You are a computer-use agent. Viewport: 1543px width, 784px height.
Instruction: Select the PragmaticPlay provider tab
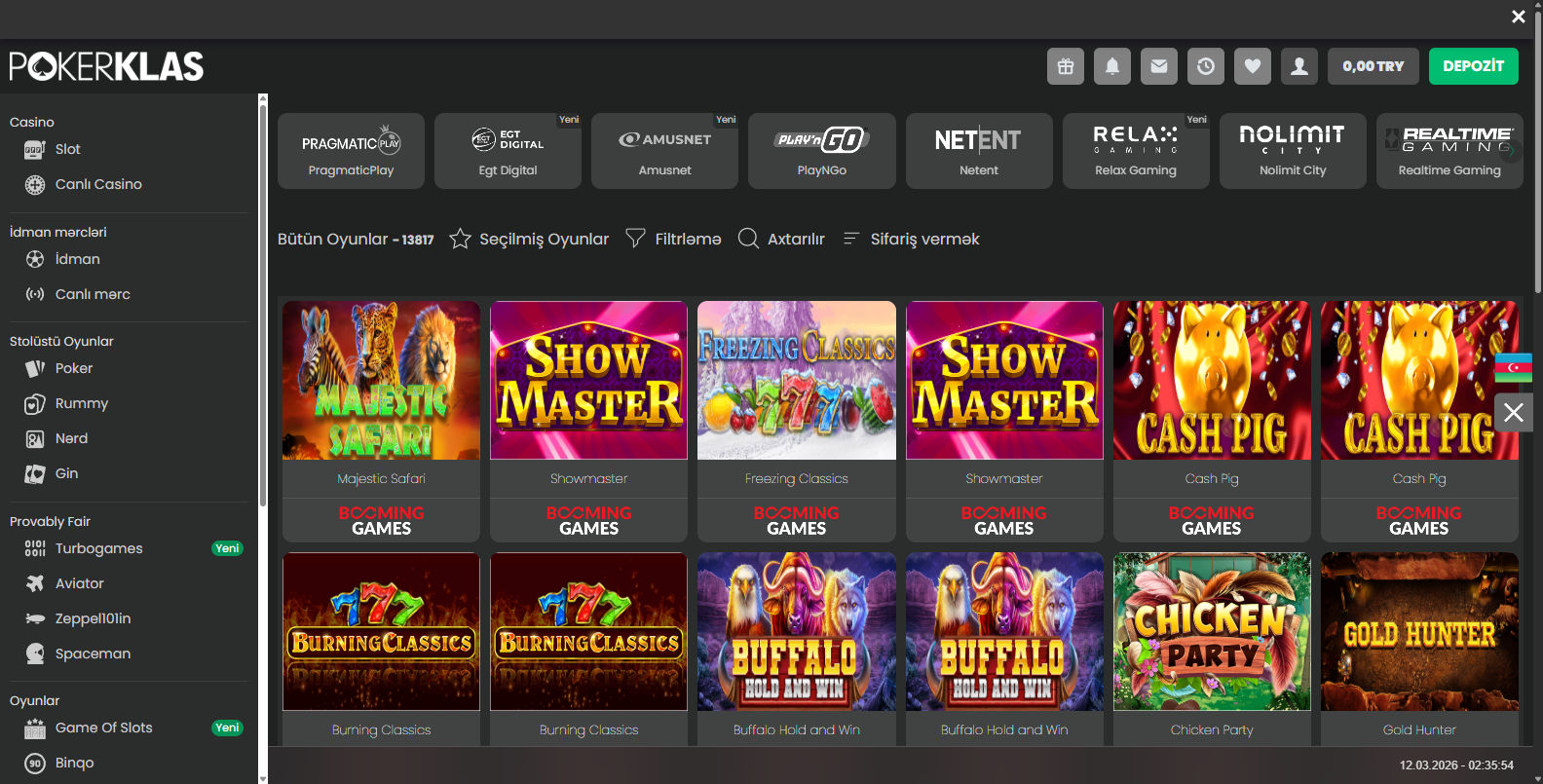click(x=351, y=151)
